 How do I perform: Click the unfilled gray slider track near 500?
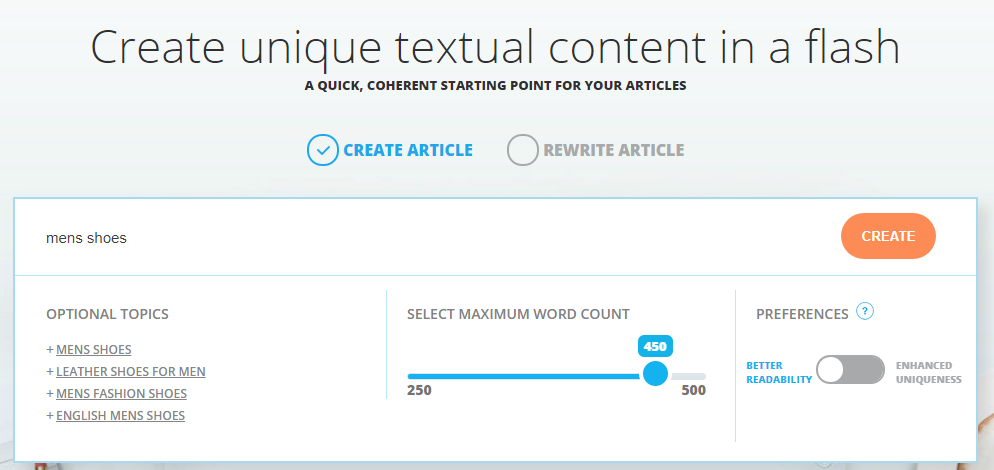690,376
